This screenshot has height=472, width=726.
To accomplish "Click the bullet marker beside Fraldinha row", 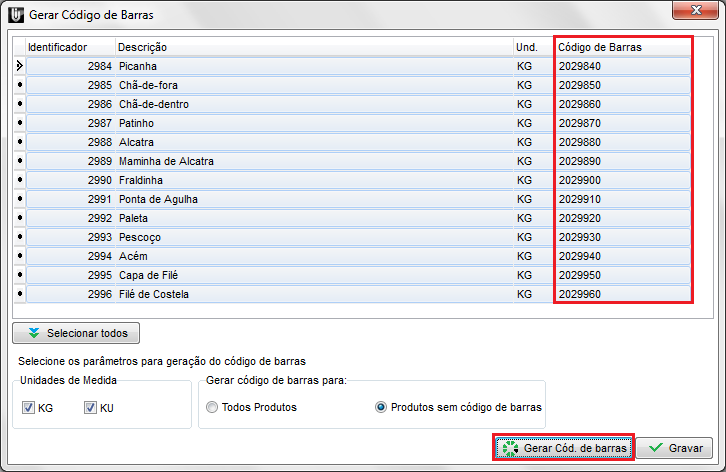I will click(19, 180).
